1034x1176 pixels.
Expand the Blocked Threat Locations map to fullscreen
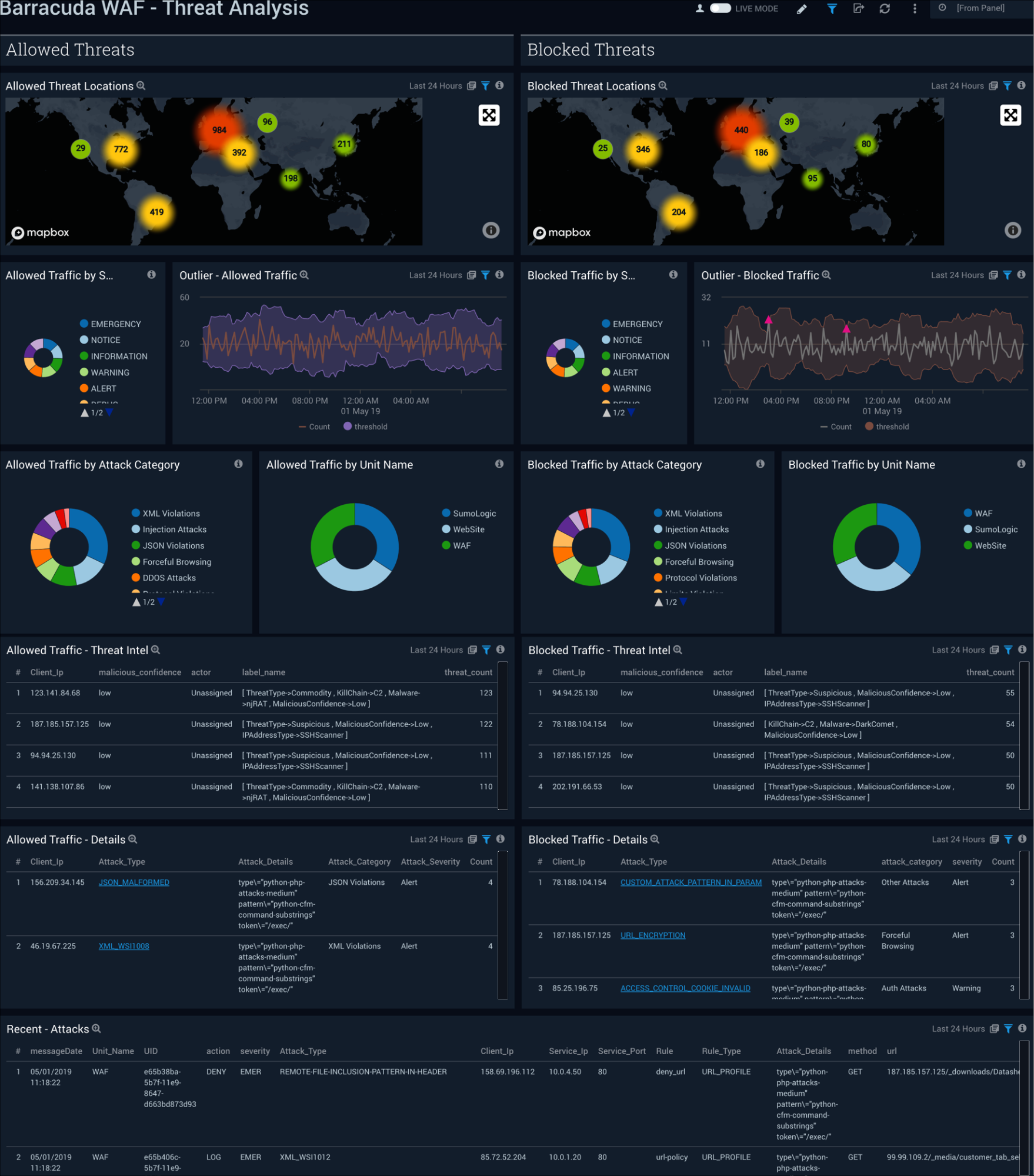(x=1010, y=115)
